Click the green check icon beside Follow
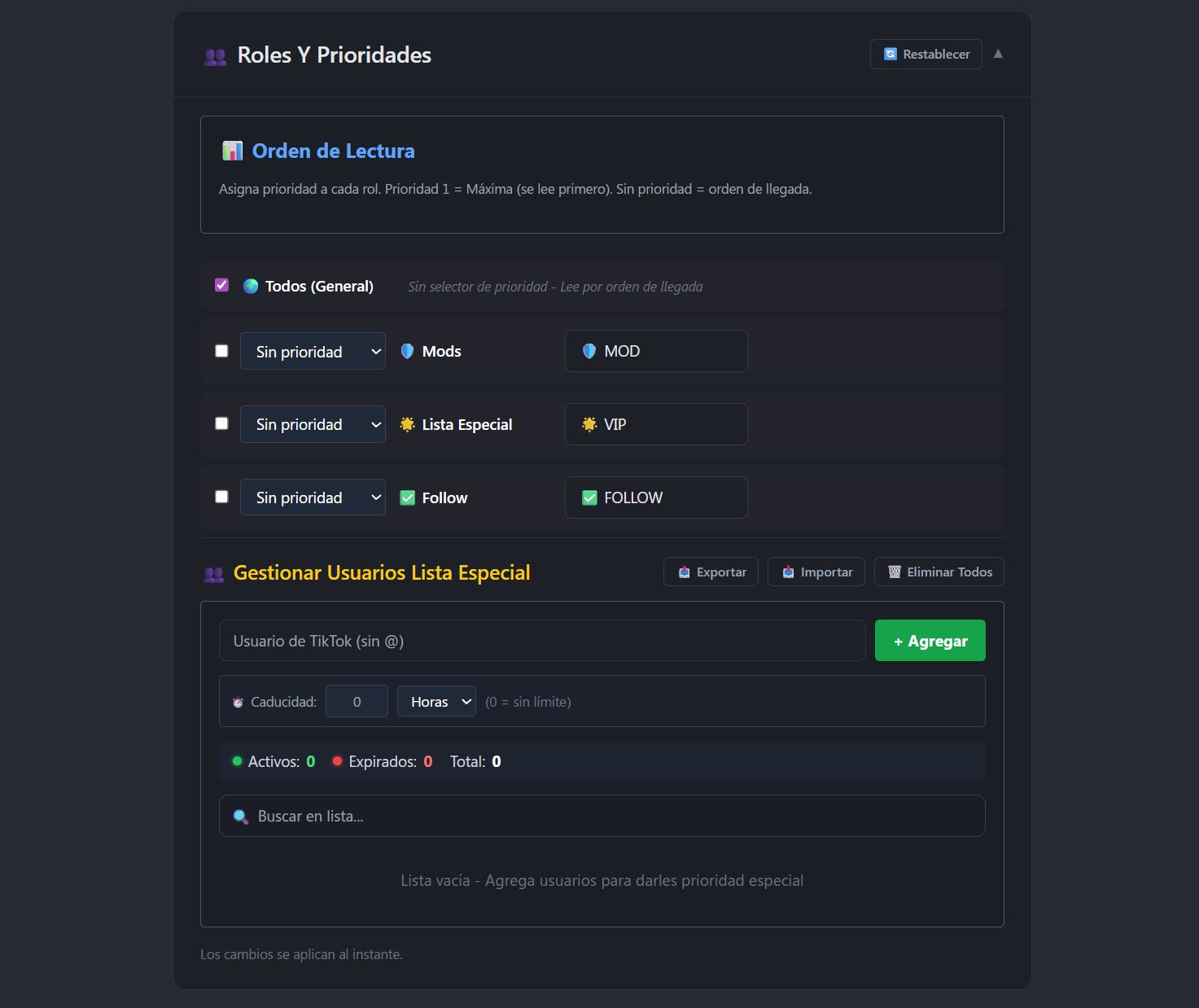1199x1008 pixels. pos(407,497)
